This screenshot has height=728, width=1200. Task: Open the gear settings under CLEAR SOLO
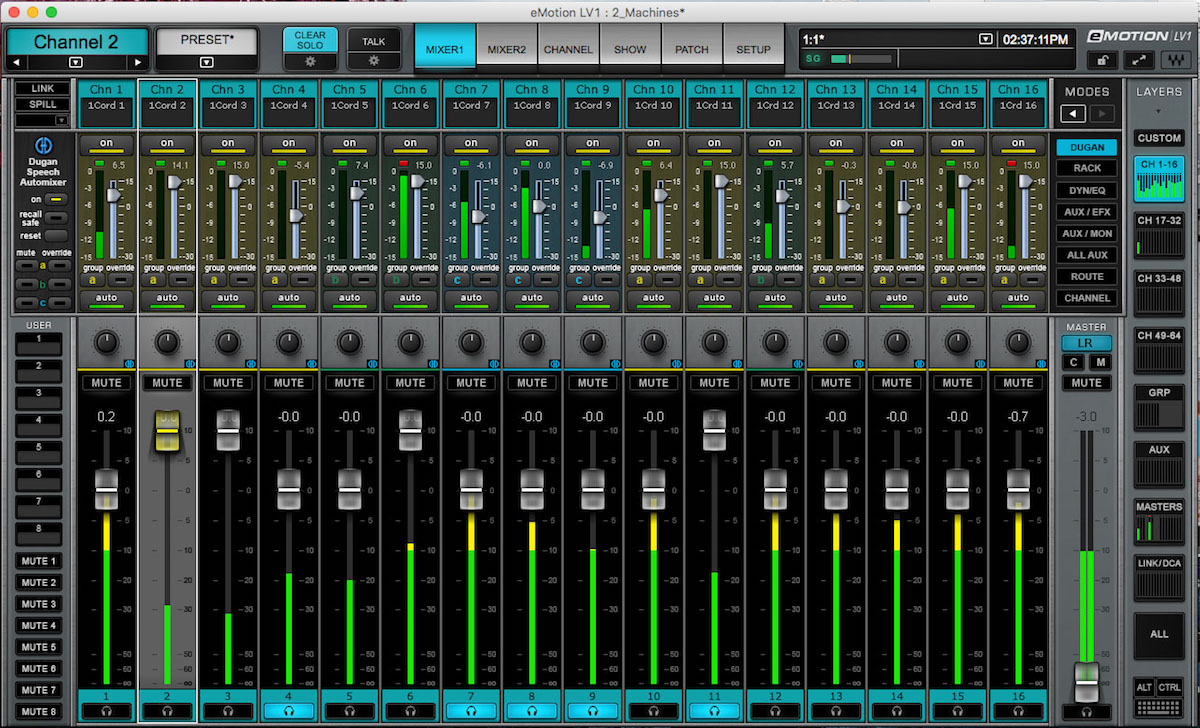[x=310, y=61]
